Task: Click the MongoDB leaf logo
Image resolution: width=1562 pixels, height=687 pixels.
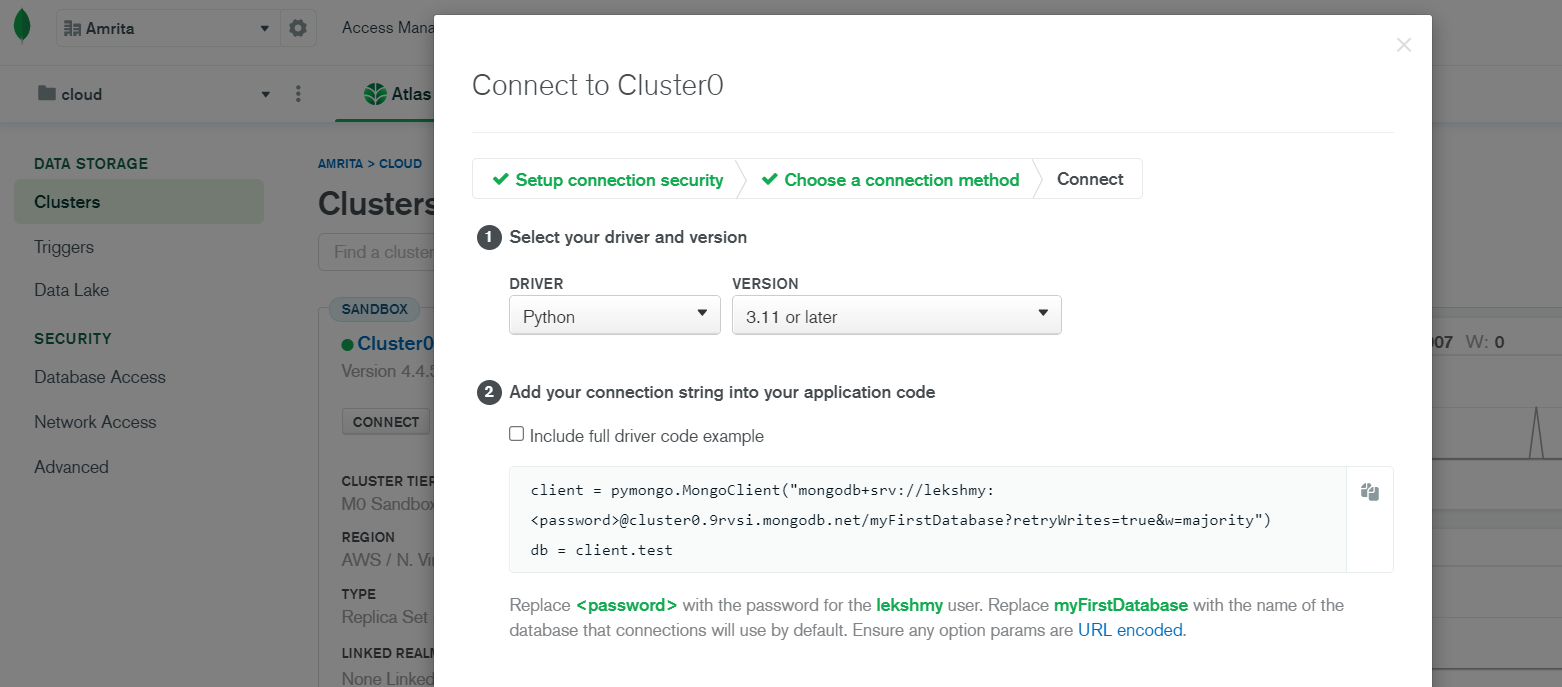Action: (x=22, y=27)
